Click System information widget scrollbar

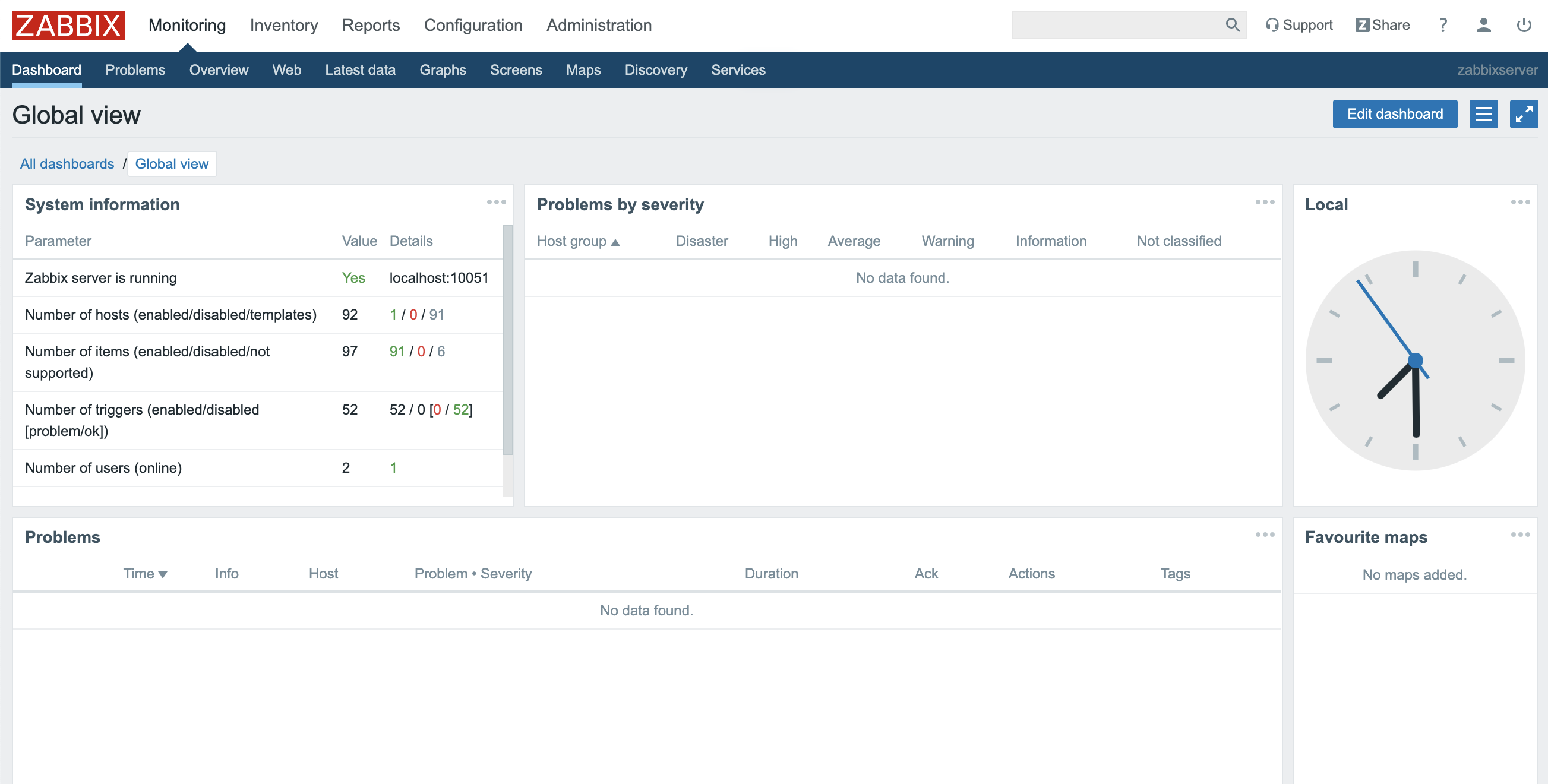507,339
